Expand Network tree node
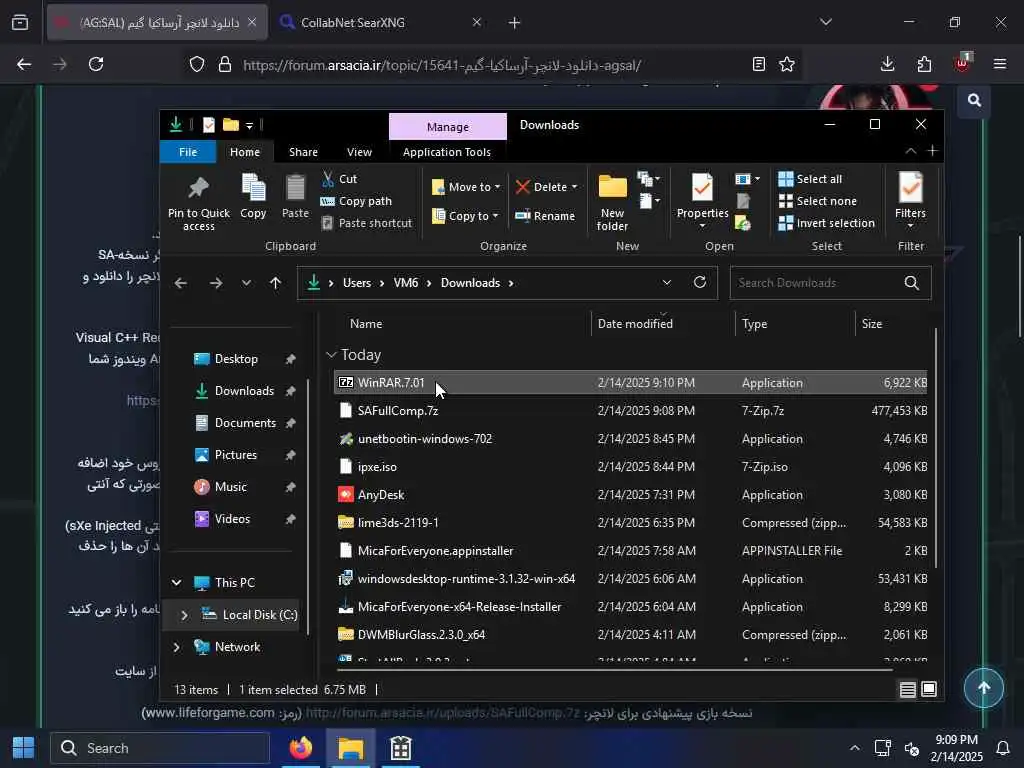1024x768 pixels. 176,647
